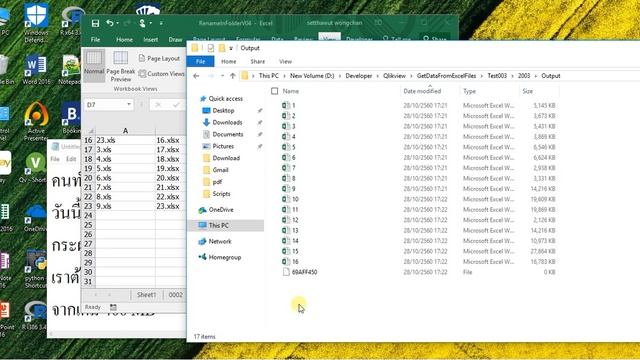This screenshot has height=360, width=640.
Task: Click Excel cell containing 23.xls
Action: click(x=125, y=140)
